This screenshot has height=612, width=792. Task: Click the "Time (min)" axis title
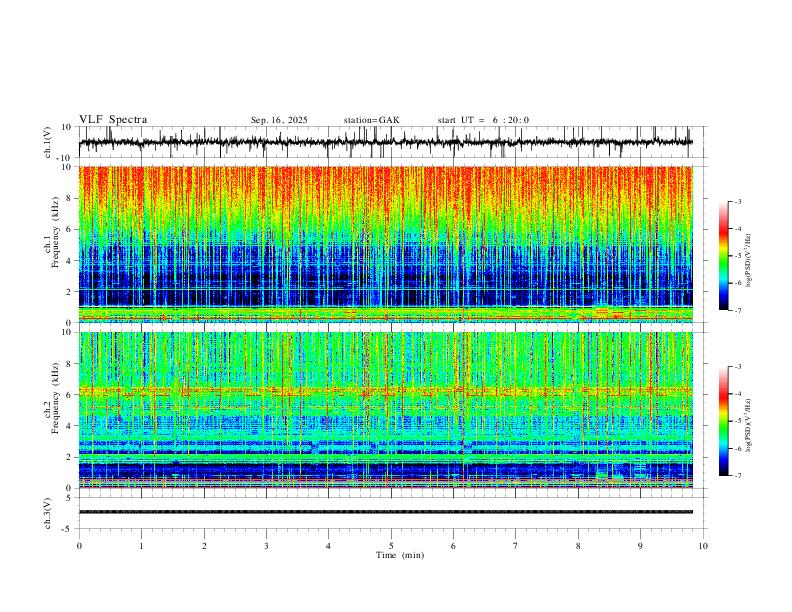click(400, 555)
